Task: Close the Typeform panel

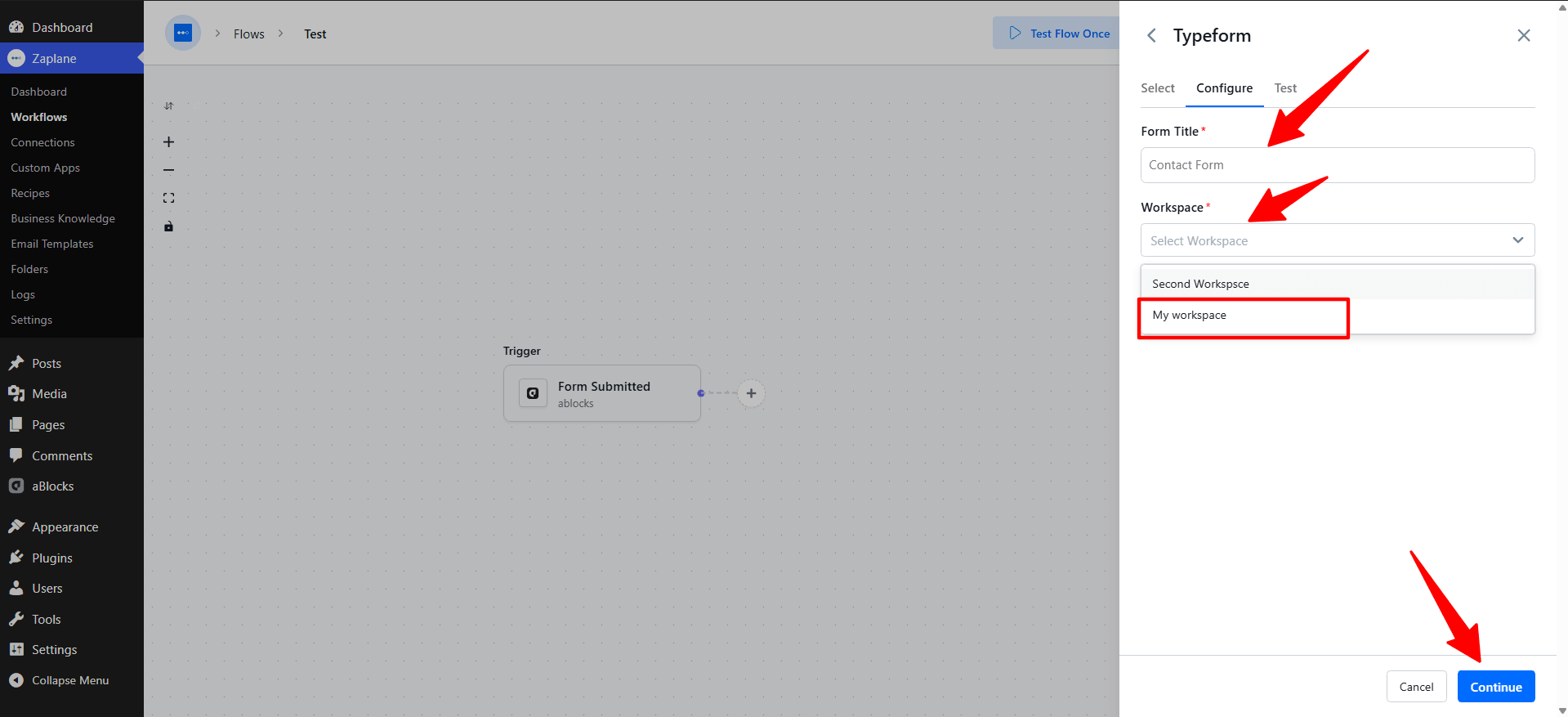Action: [x=1524, y=35]
